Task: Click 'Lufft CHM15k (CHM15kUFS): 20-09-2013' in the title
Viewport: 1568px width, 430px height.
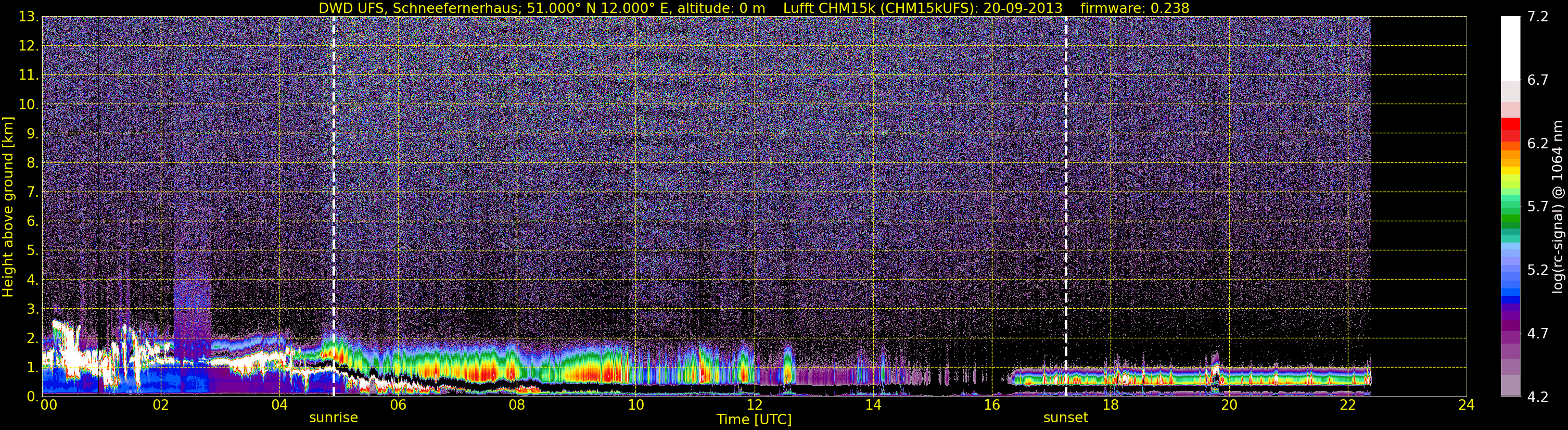Action: [x=923, y=8]
